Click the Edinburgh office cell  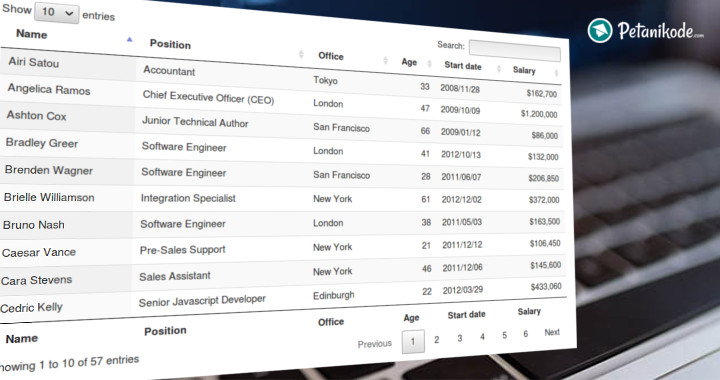333,295
